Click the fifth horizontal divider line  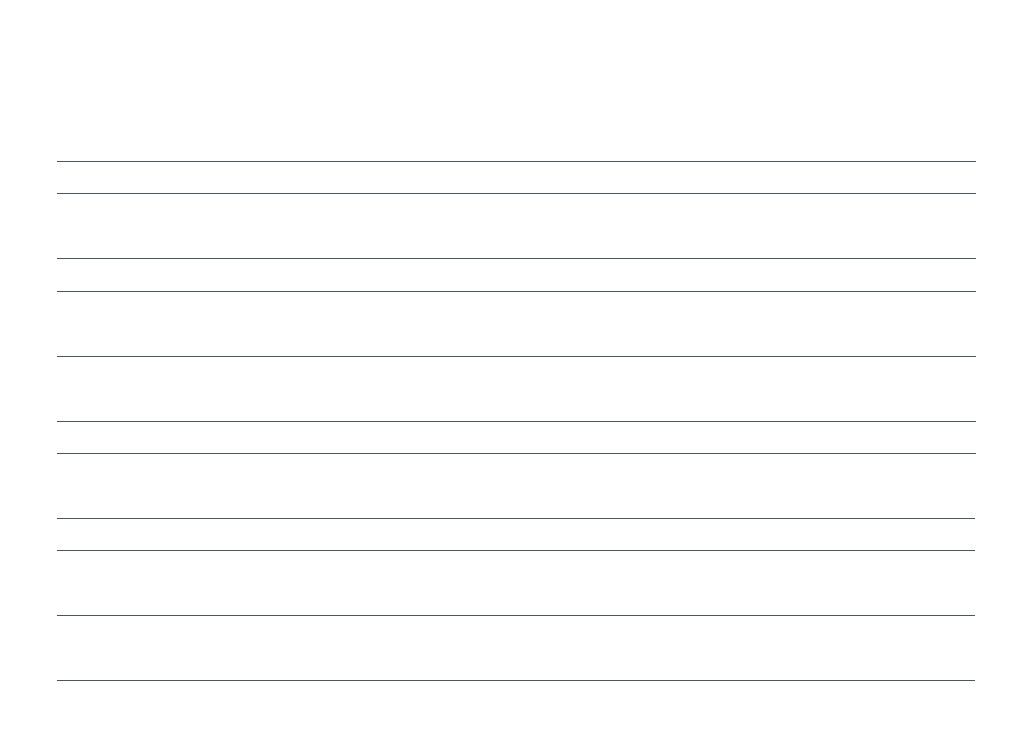pos(516,356)
